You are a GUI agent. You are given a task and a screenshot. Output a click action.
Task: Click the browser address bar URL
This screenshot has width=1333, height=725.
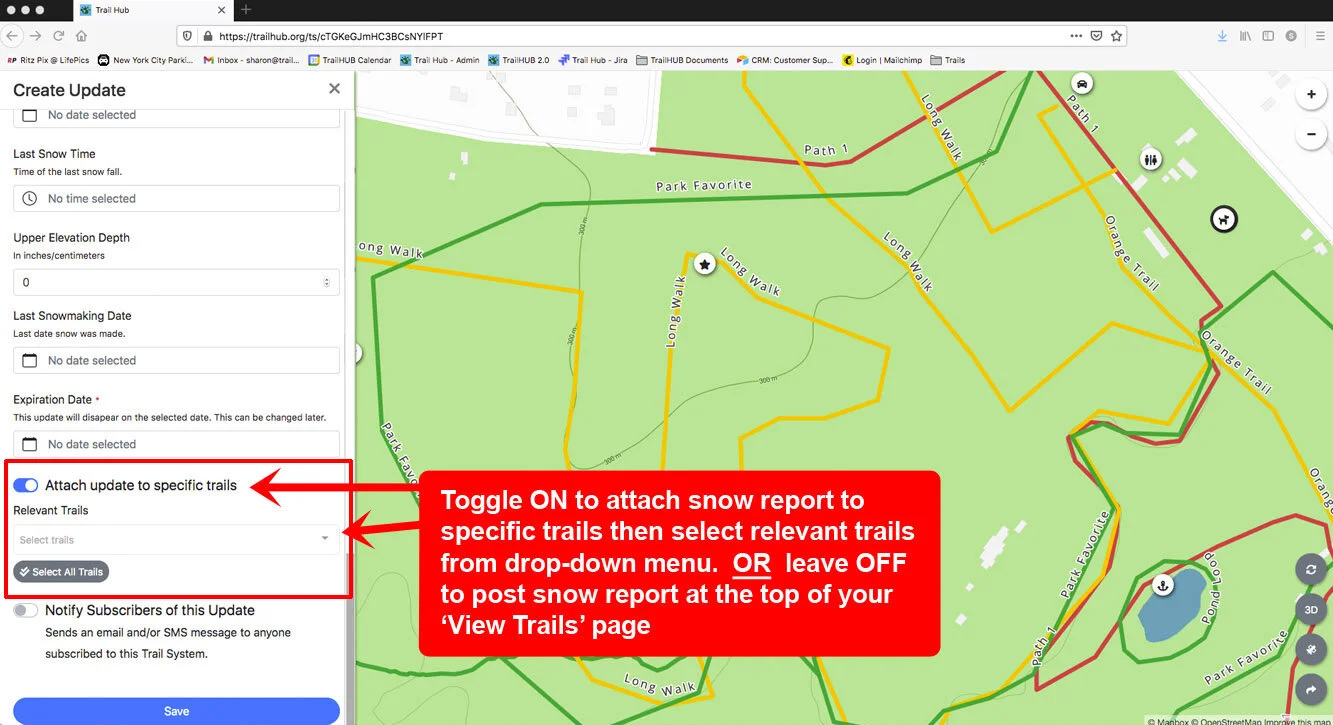click(x=331, y=36)
